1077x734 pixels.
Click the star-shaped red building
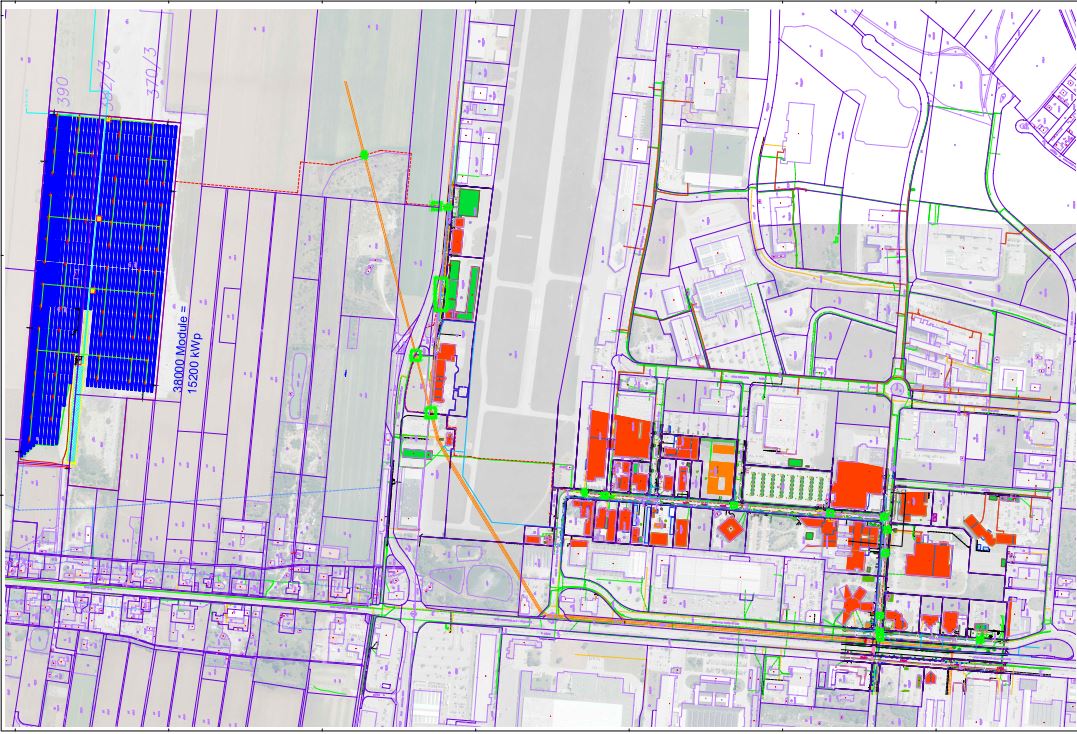pyautogui.click(x=854, y=604)
